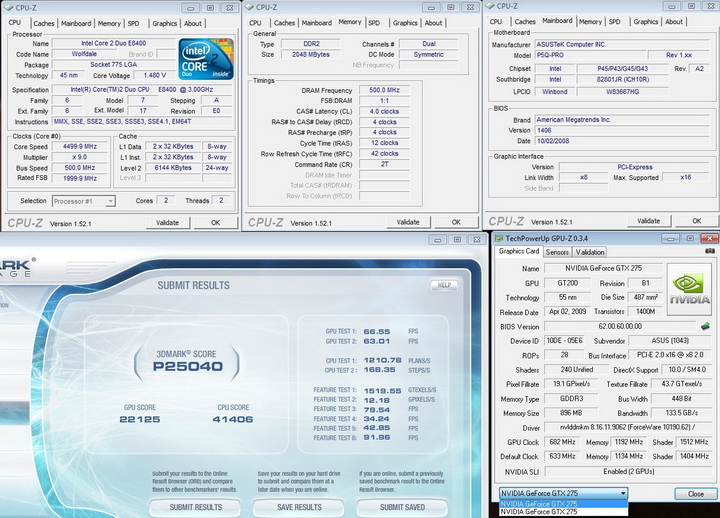This screenshot has width=720, height=518.
Task: Click GPU-Z Driver version field
Action: coord(629,428)
